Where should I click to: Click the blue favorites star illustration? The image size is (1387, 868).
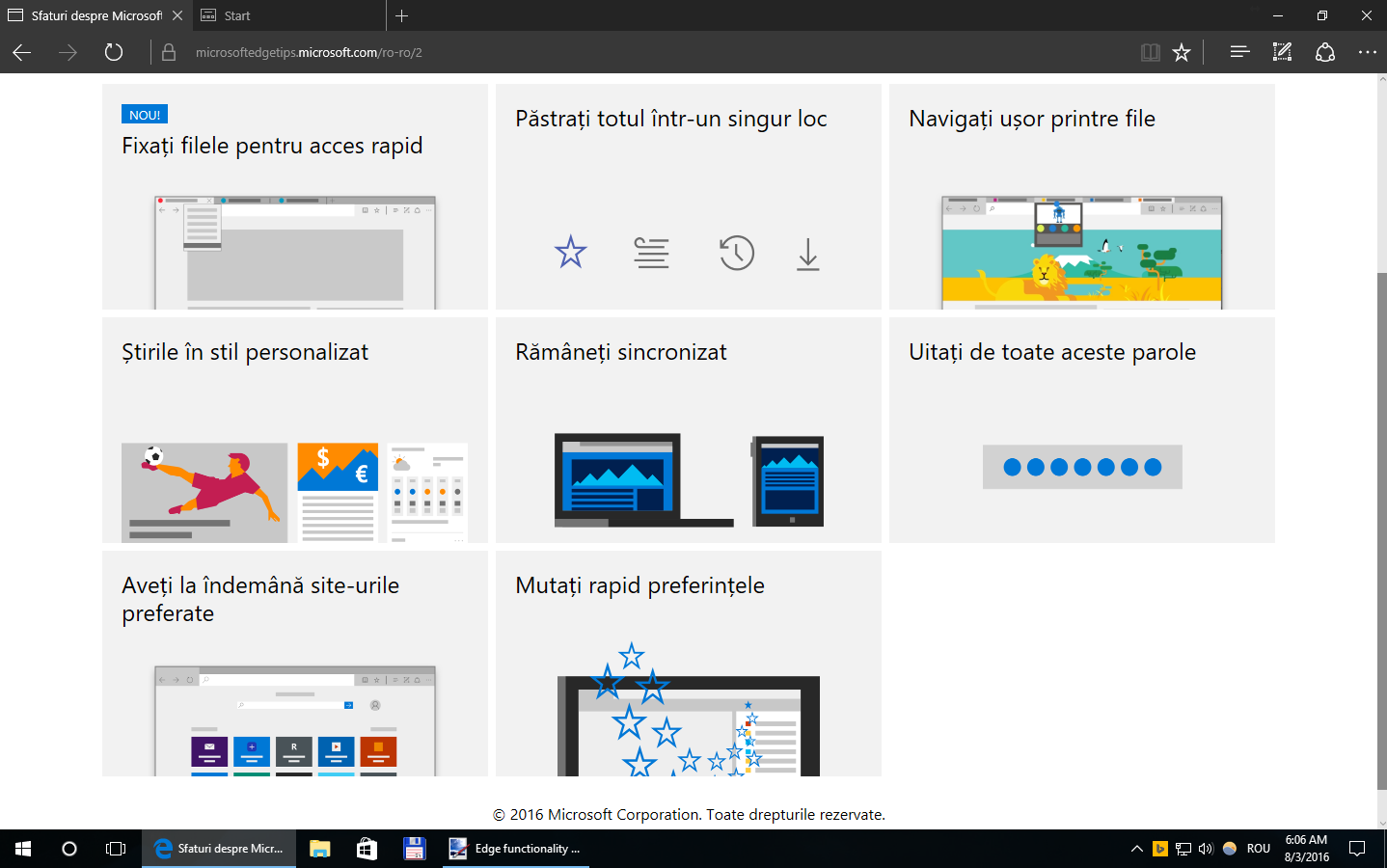[x=571, y=253]
